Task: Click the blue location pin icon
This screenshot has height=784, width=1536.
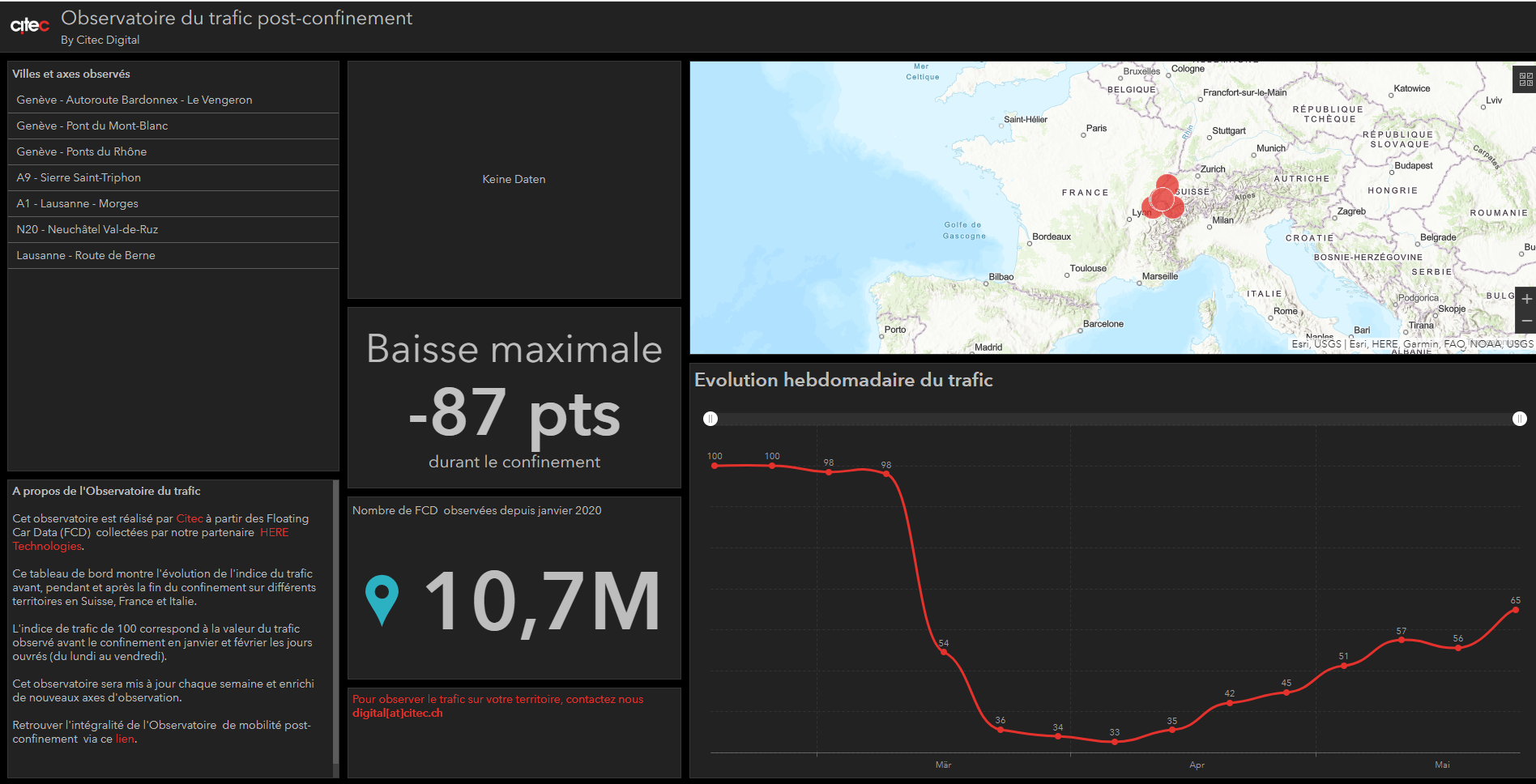Action: coord(382,600)
